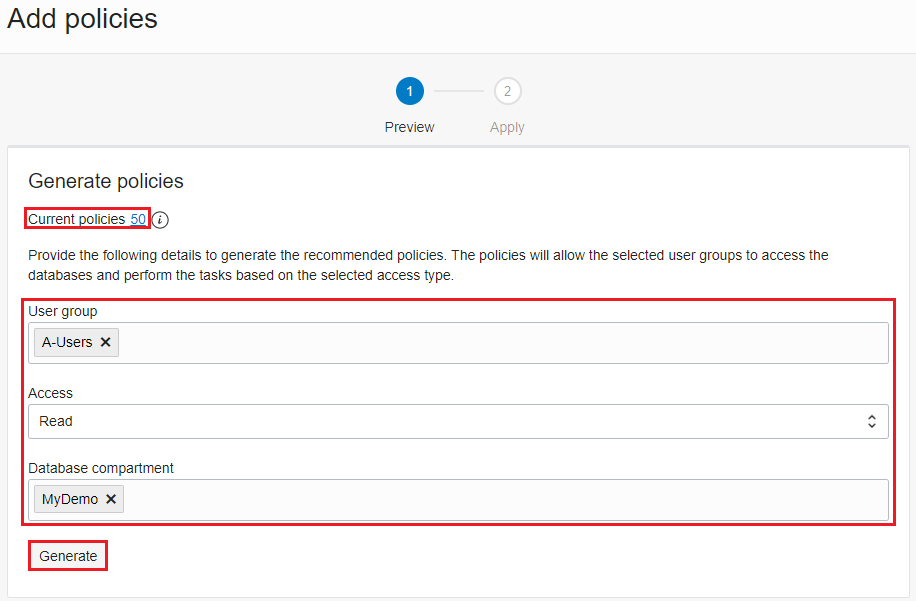Open the 50 policies link

[x=139, y=219]
